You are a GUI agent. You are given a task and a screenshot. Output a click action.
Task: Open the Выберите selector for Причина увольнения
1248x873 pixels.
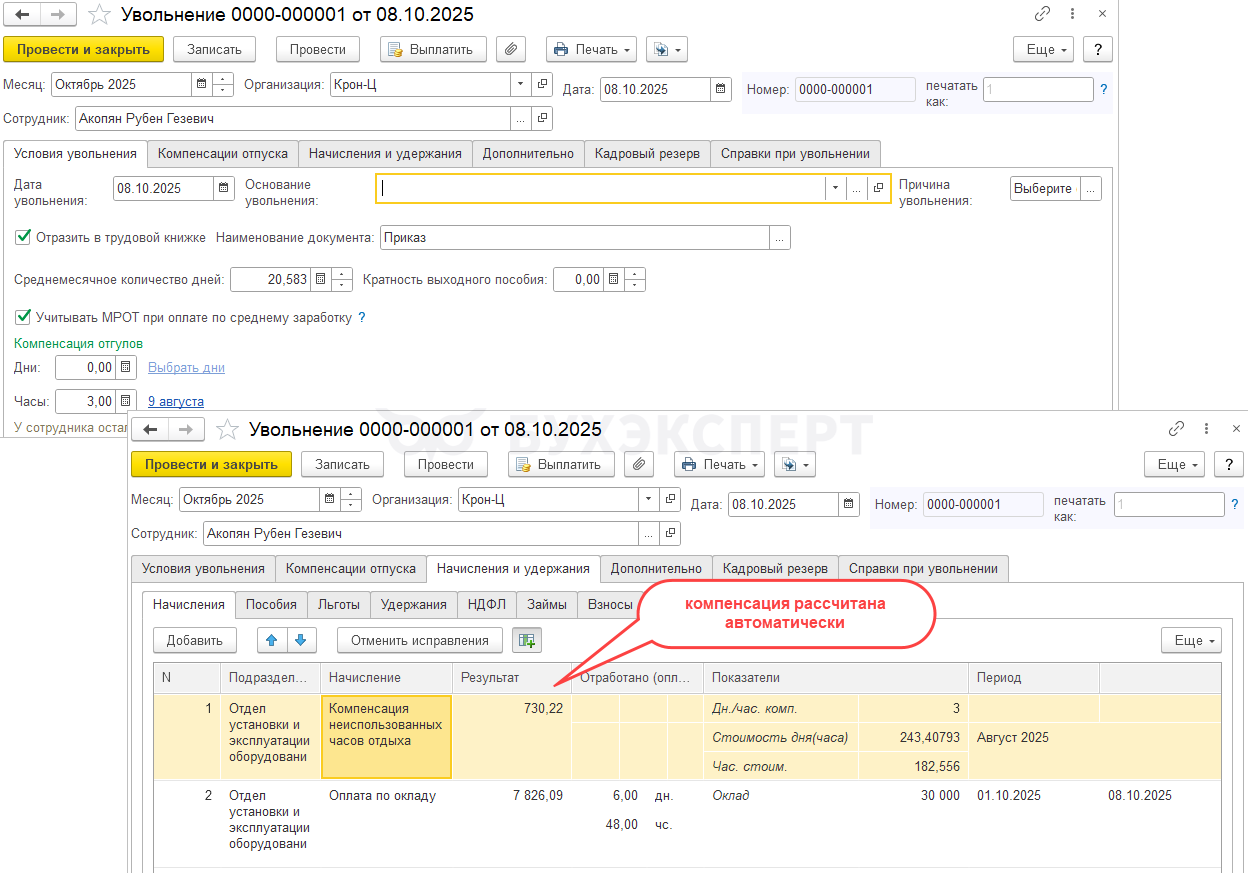[1043, 189]
